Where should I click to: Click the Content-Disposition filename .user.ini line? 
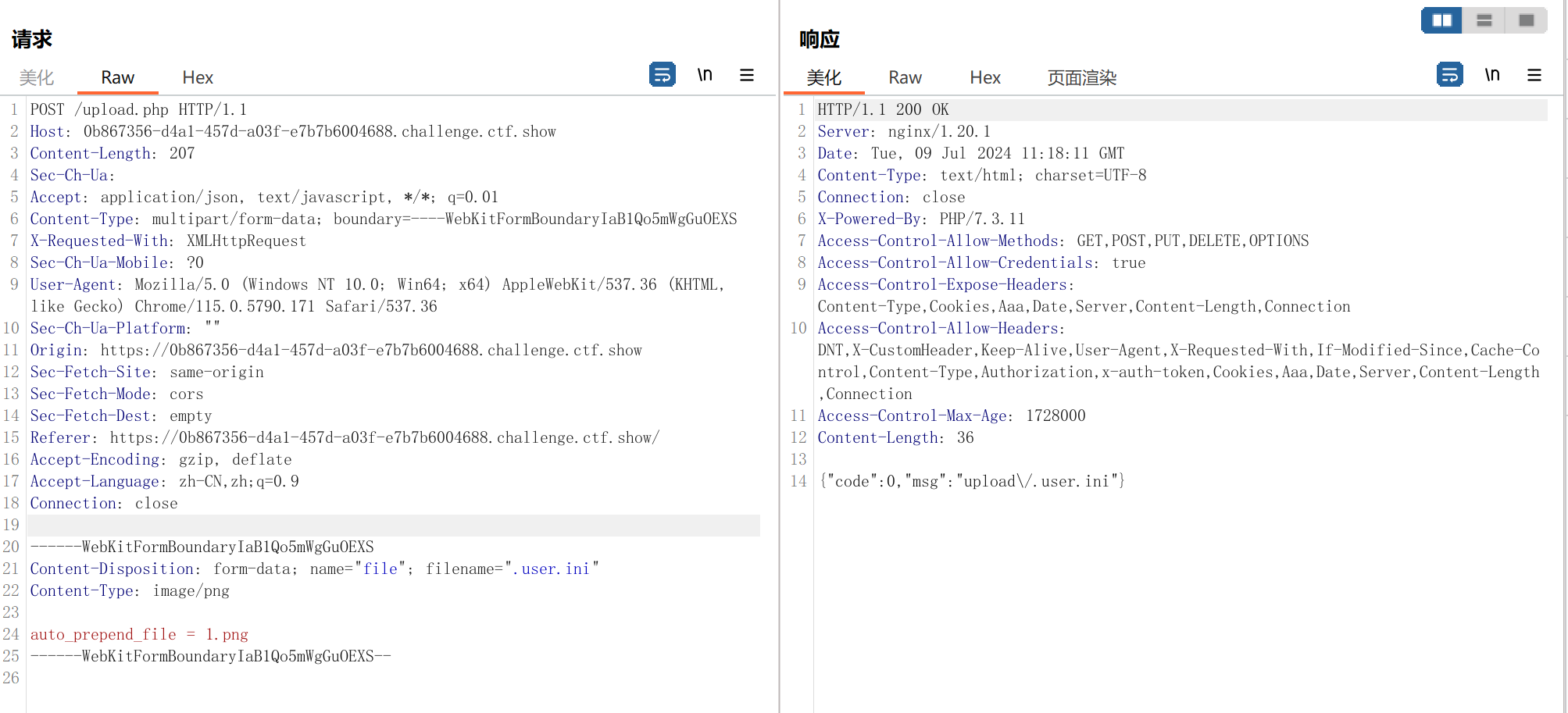pyautogui.click(x=315, y=569)
